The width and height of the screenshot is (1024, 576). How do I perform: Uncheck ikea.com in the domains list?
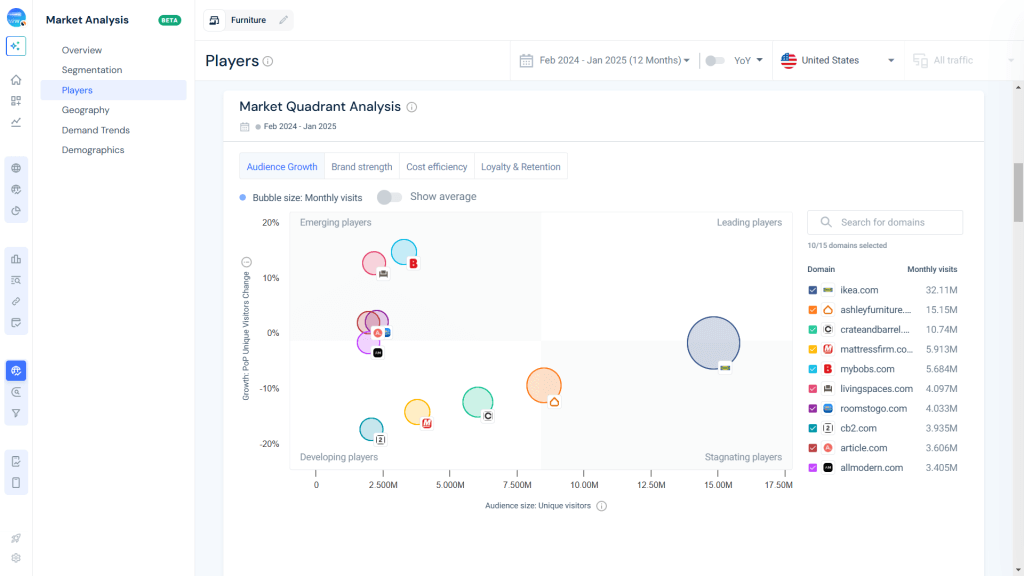813,289
